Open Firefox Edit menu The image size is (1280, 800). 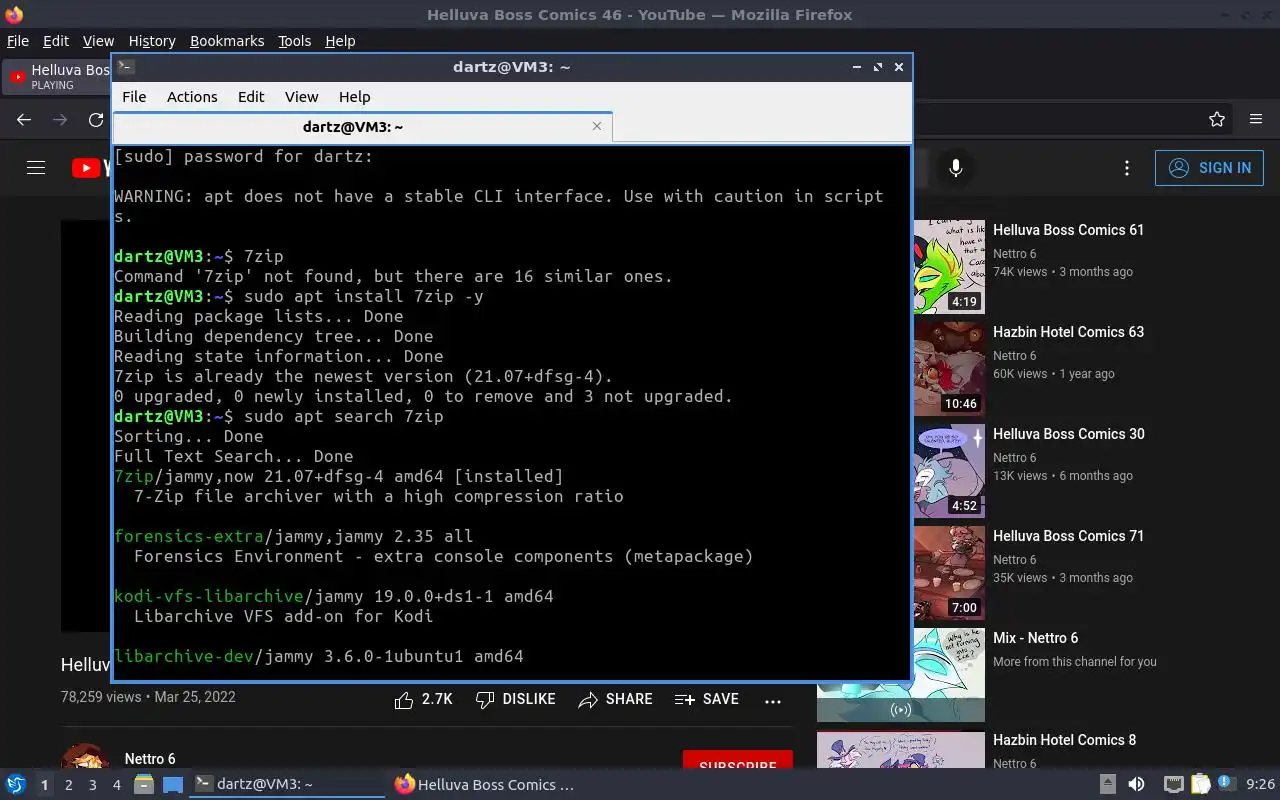pos(56,41)
